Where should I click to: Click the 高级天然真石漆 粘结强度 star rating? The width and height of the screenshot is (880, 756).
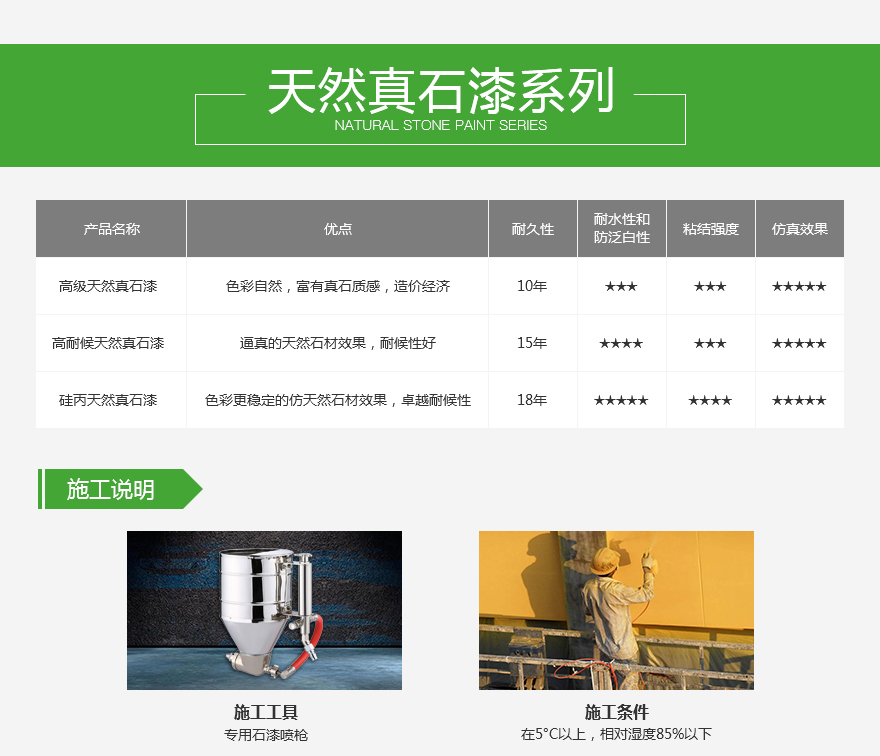click(x=710, y=287)
